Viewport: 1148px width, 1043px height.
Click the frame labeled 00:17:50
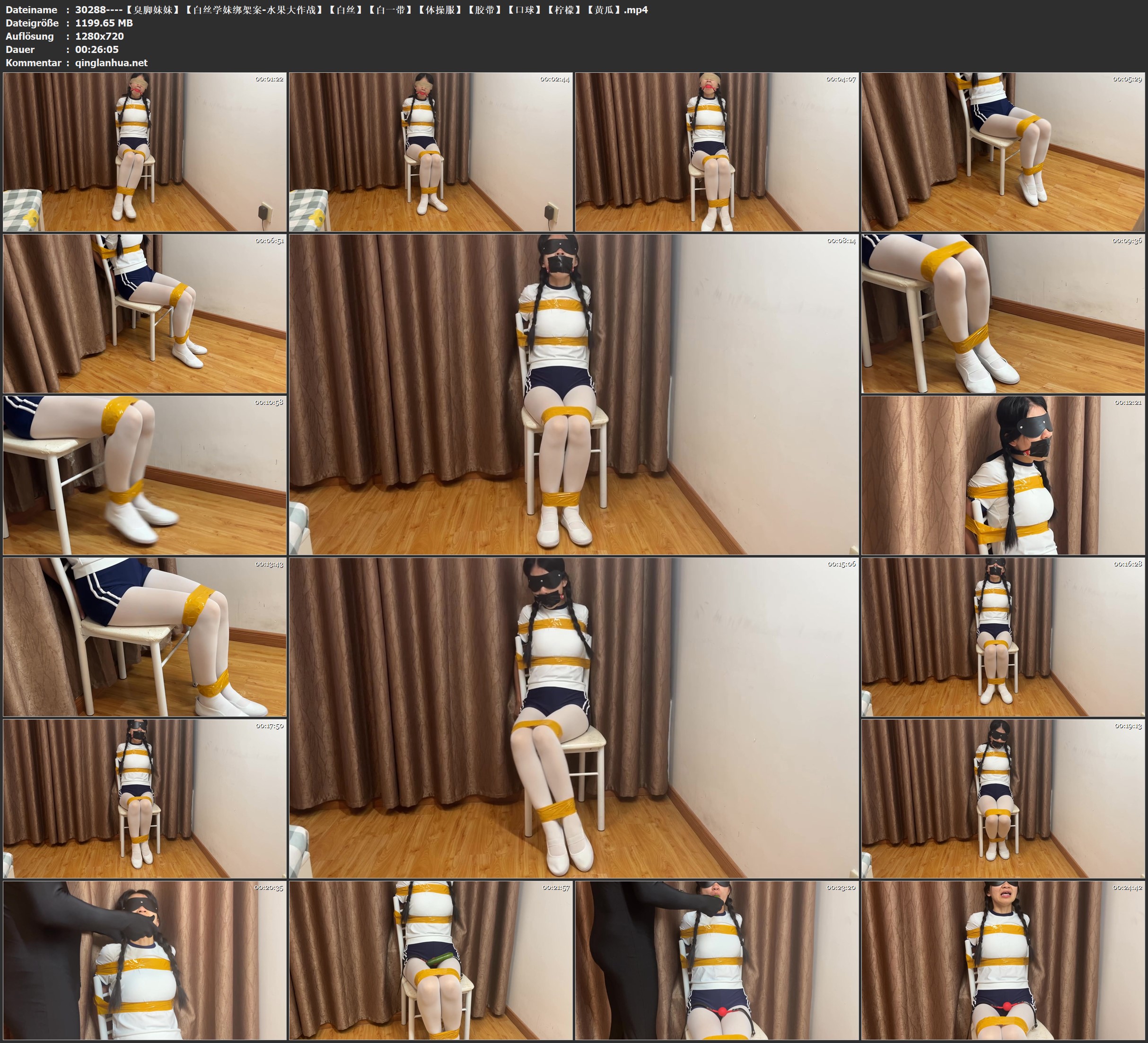click(x=145, y=798)
